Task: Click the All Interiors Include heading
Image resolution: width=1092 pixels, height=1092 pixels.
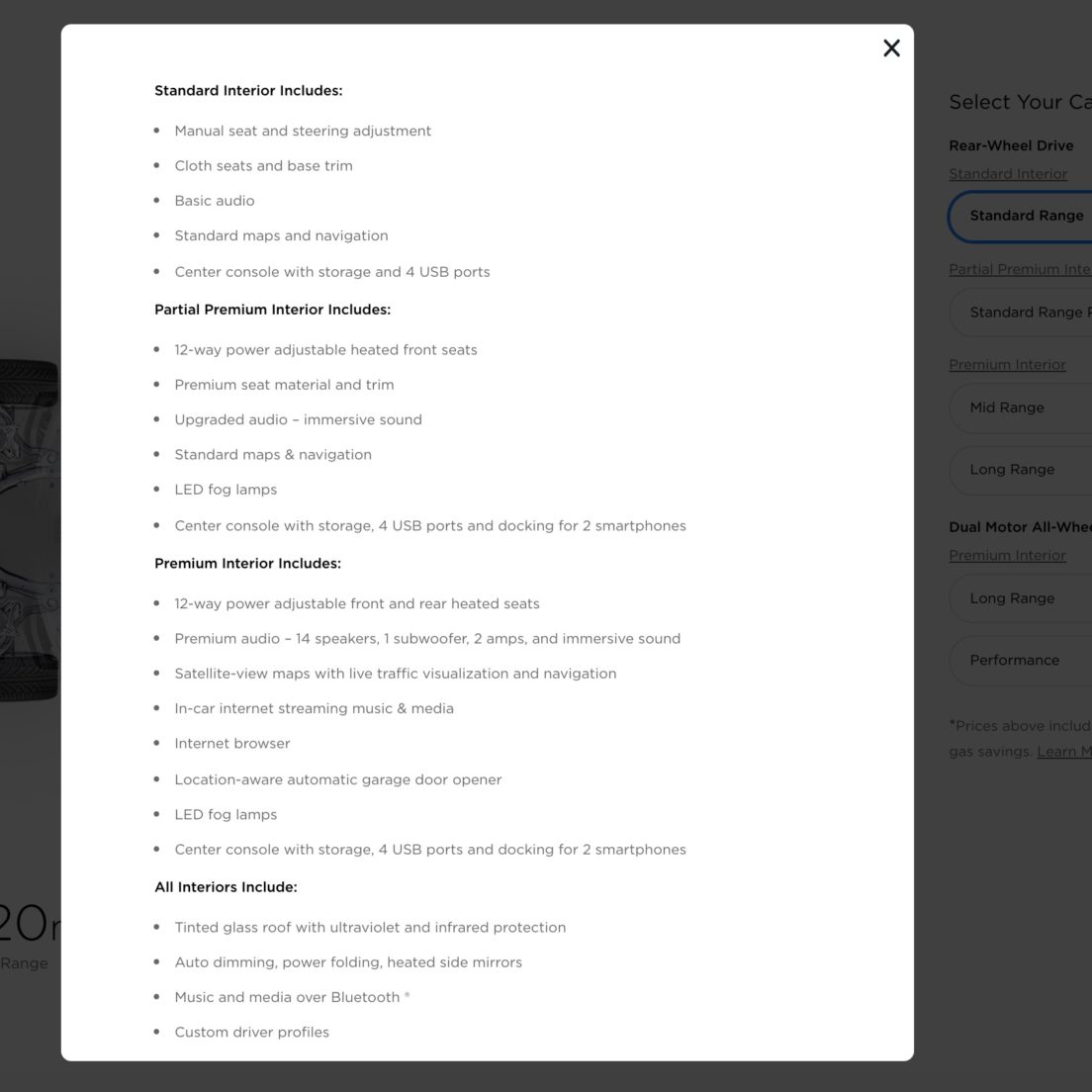Action: (226, 886)
